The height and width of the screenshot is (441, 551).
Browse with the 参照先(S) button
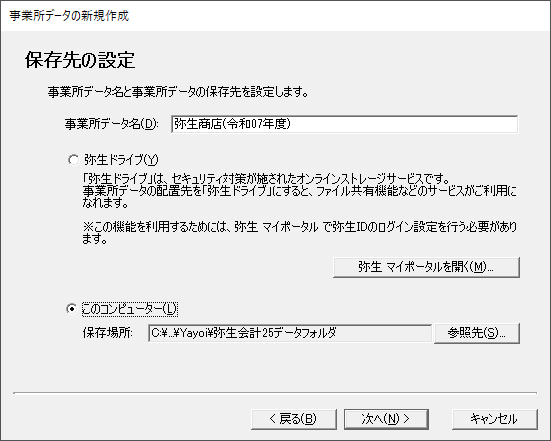pyautogui.click(x=477, y=333)
